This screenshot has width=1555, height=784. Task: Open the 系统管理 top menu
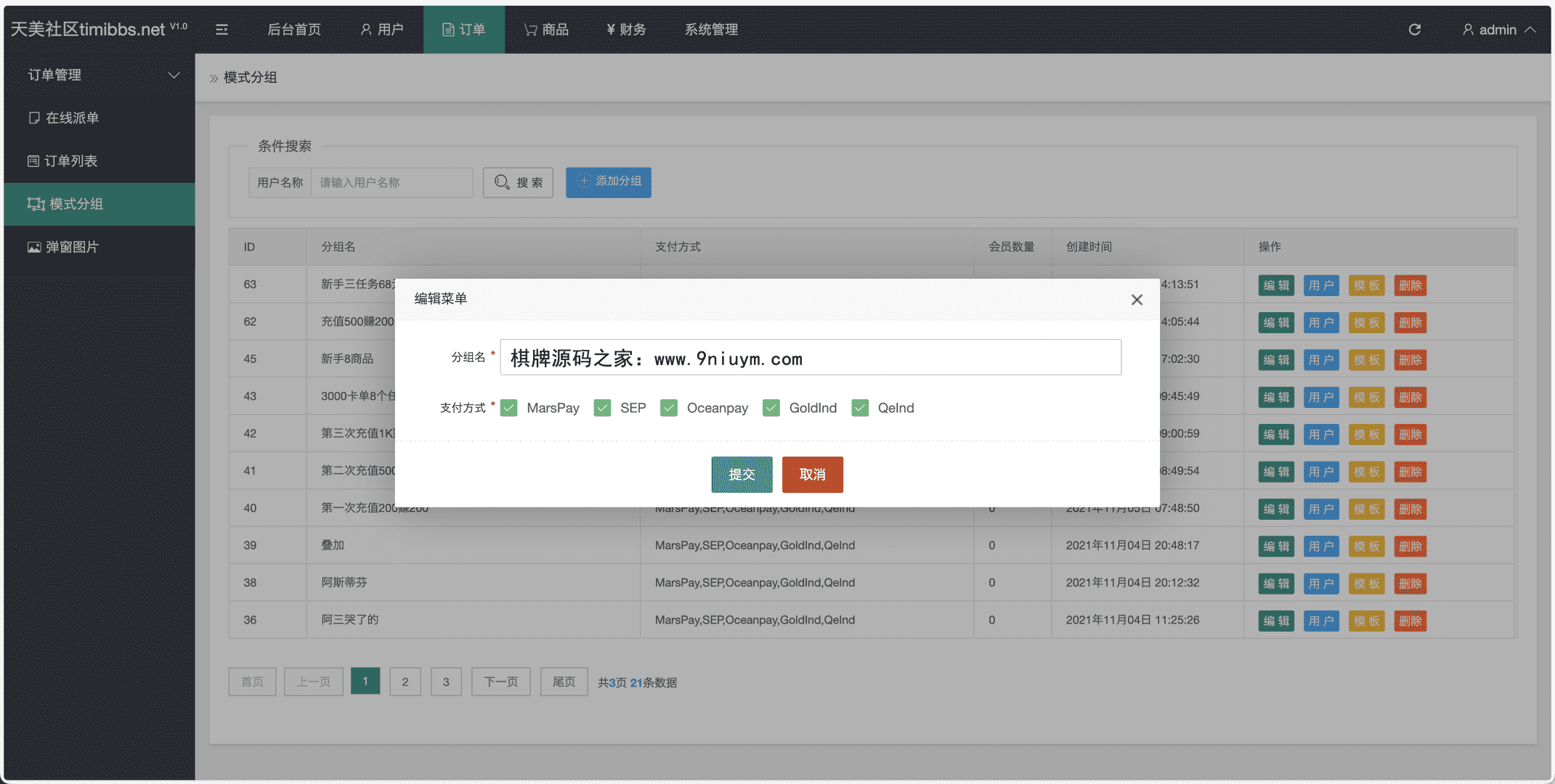coord(711,30)
